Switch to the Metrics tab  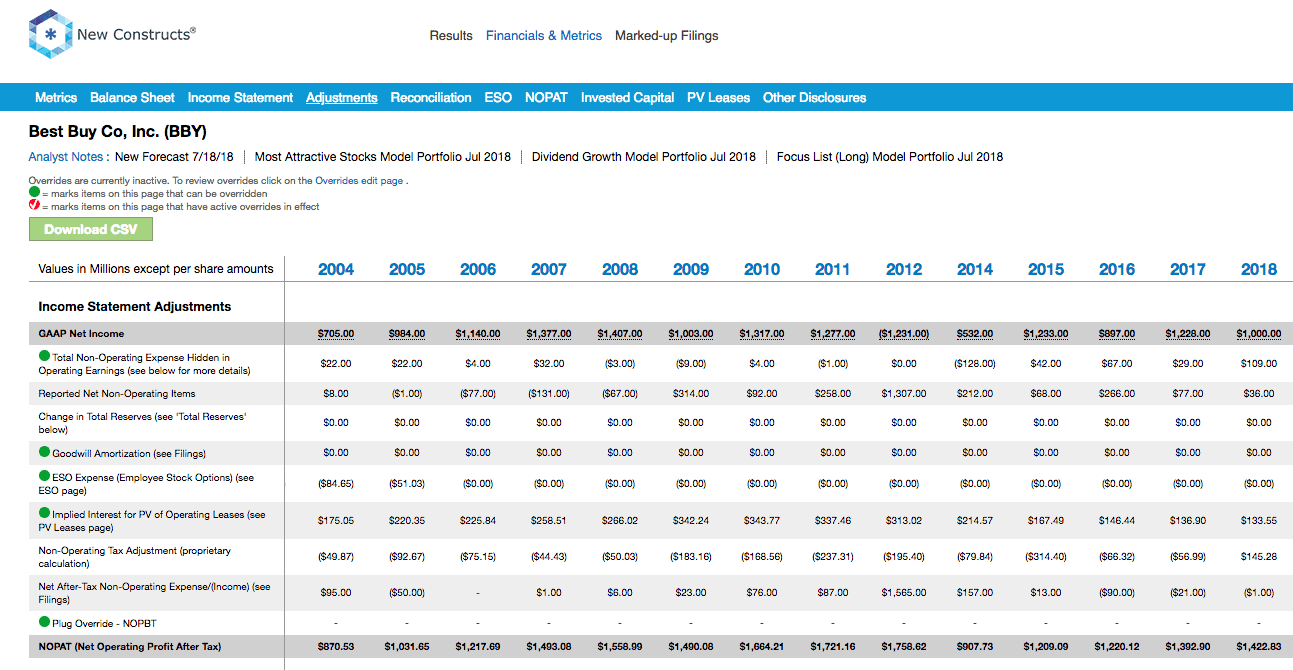click(x=56, y=97)
